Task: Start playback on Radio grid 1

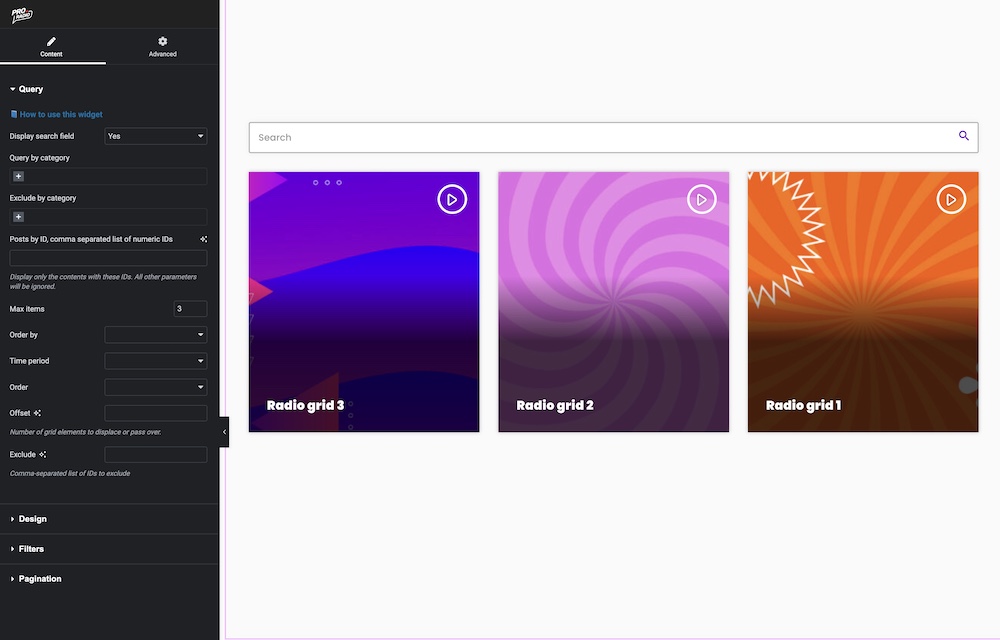Action: coord(951,200)
